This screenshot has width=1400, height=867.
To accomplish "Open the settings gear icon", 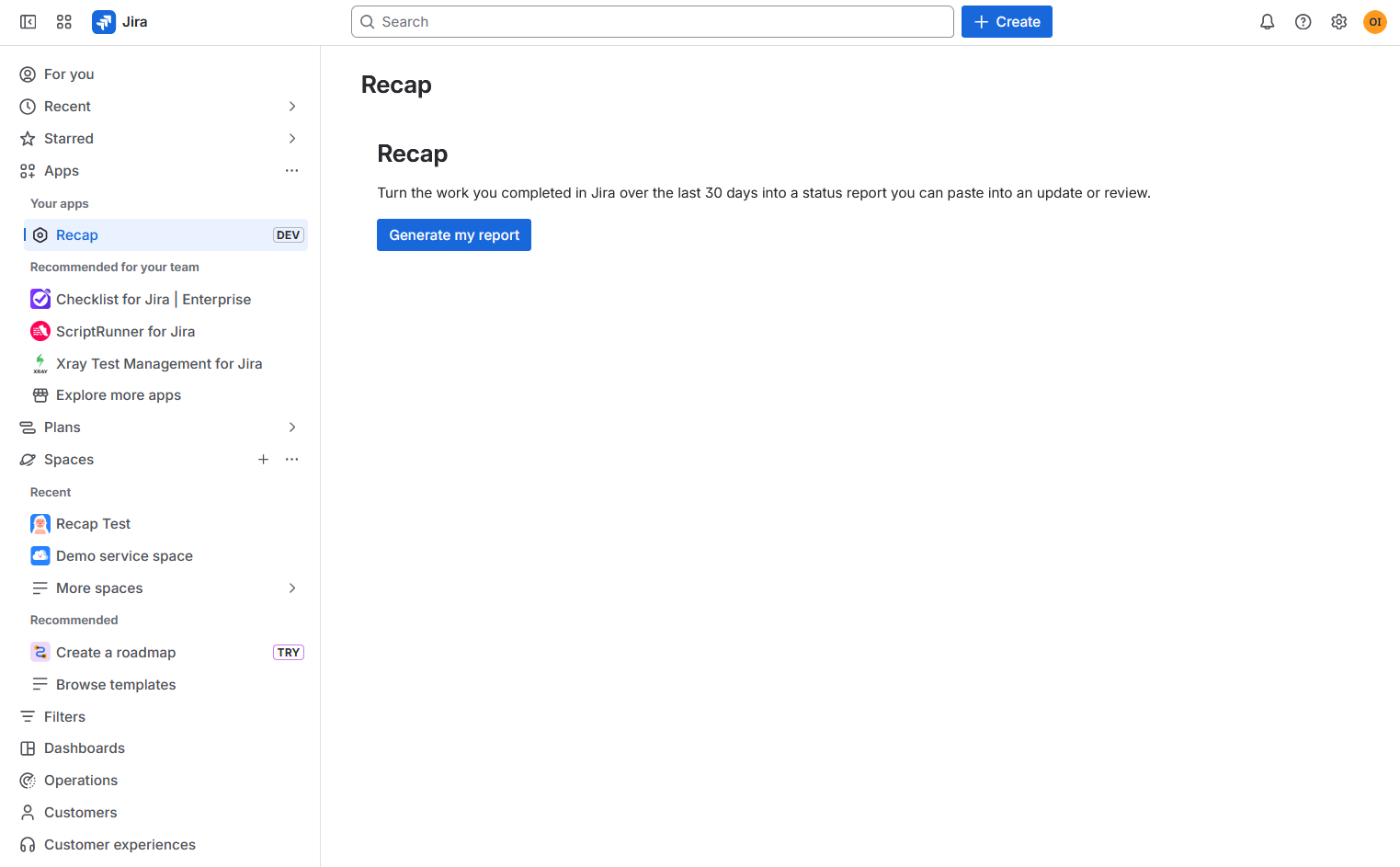I will [x=1339, y=22].
